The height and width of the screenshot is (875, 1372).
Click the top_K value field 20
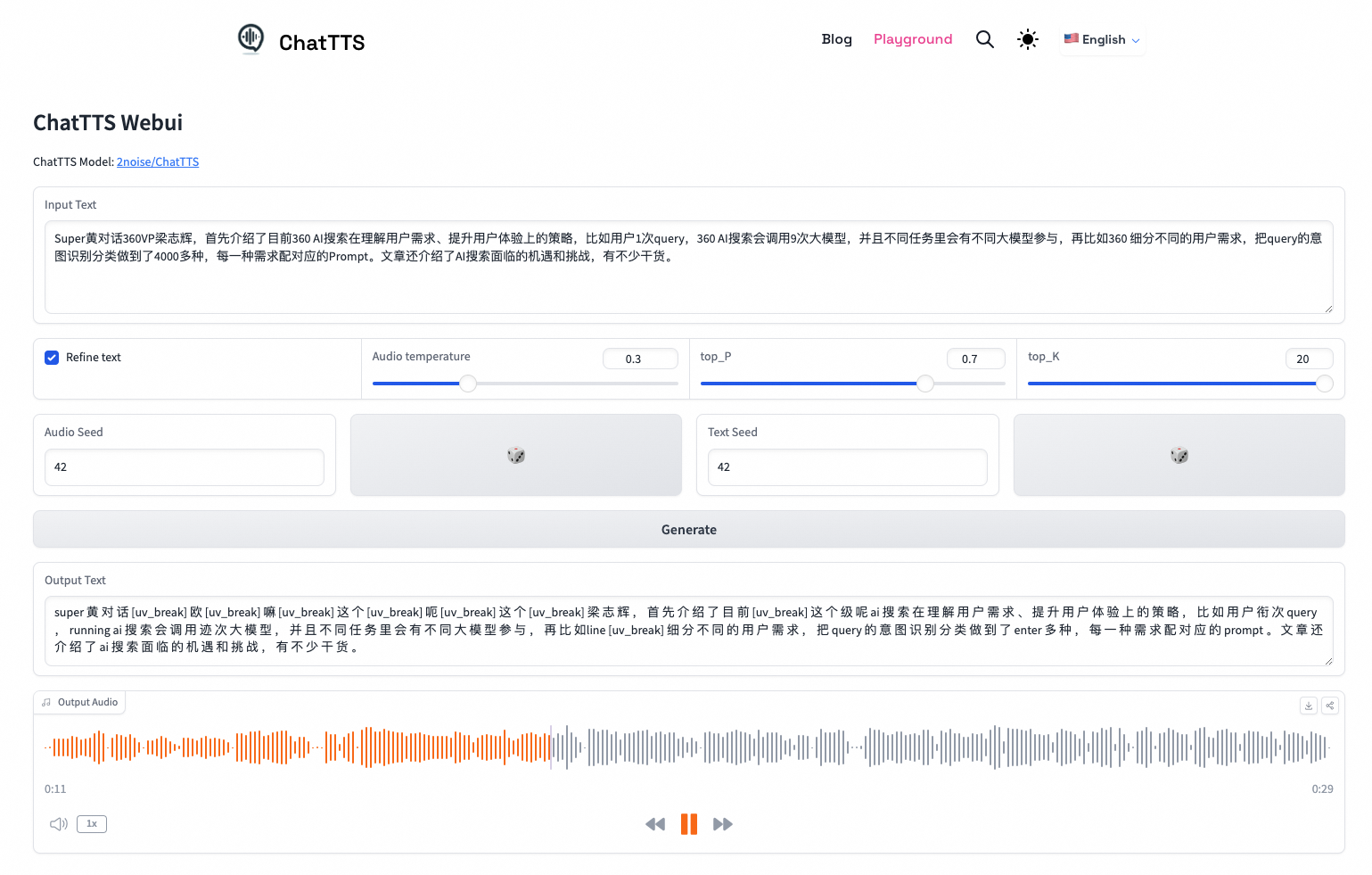[x=1309, y=359]
